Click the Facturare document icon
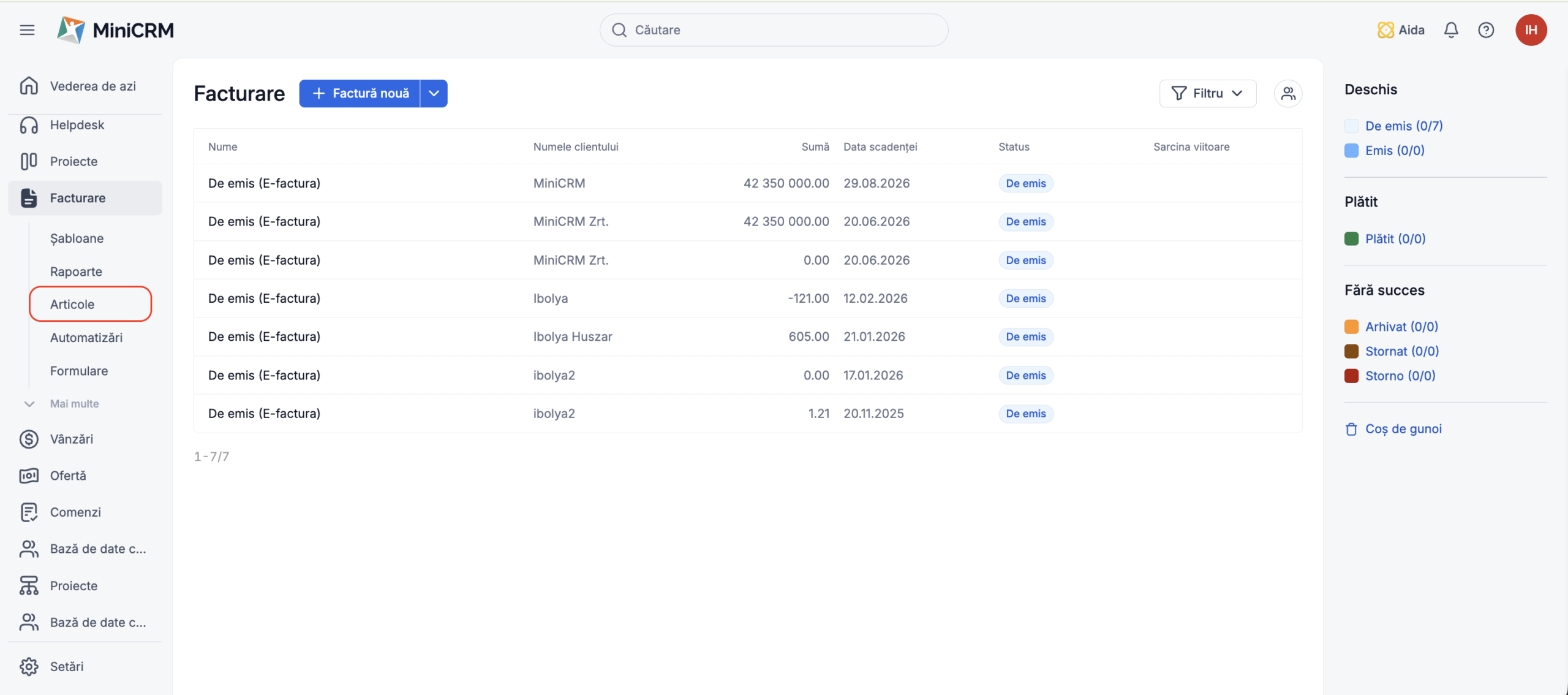 [29, 198]
